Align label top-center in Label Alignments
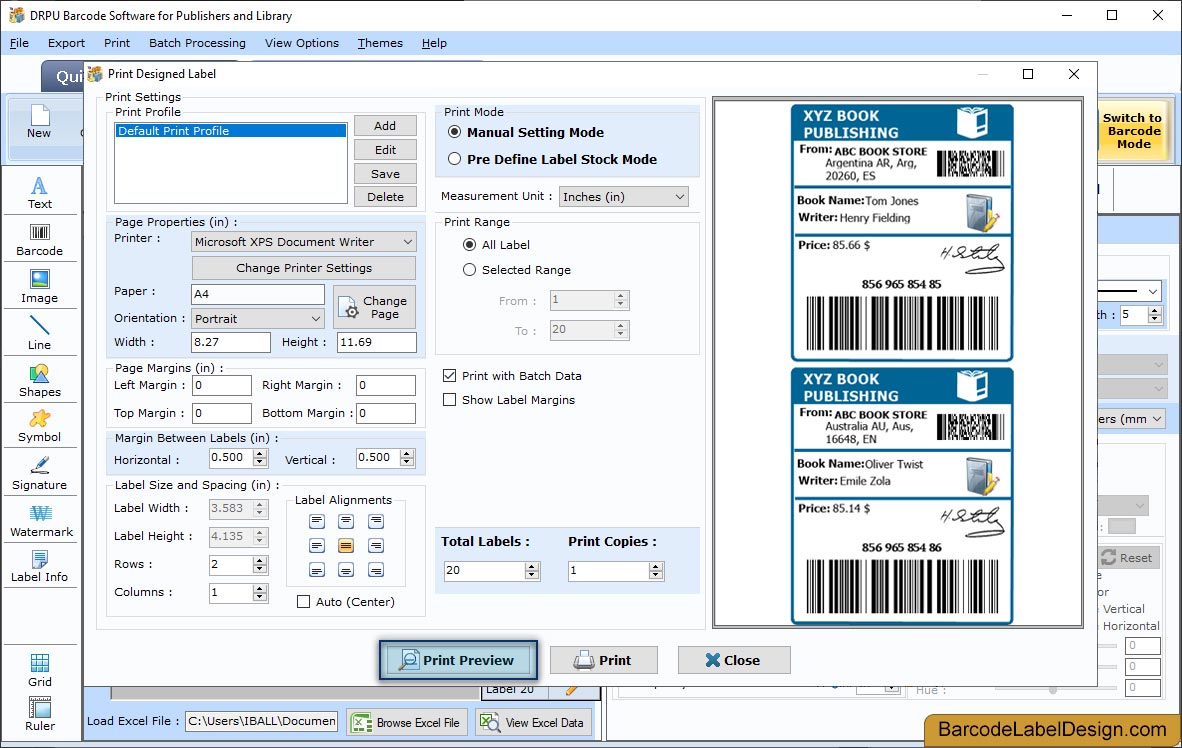Viewport: 1182px width, 748px height. coord(346,521)
